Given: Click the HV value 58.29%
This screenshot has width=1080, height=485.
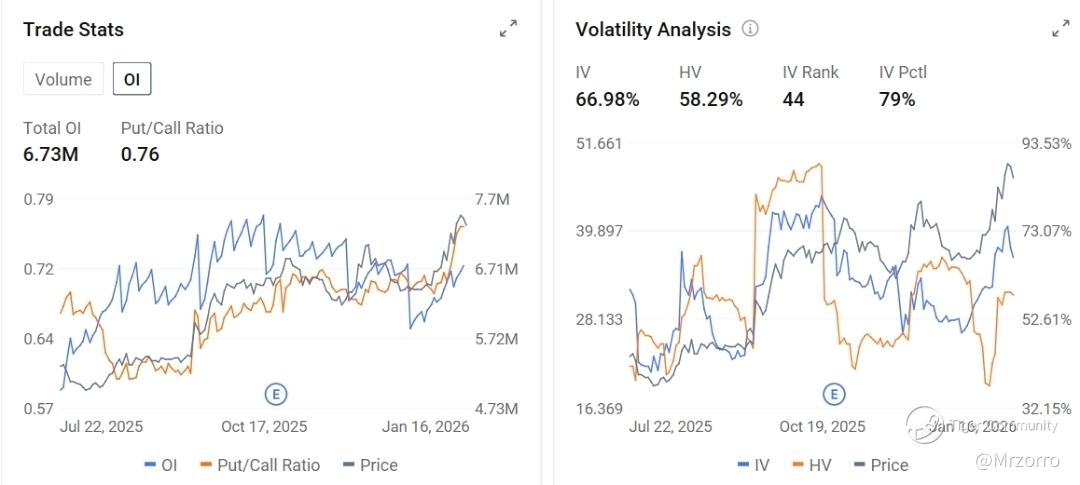Looking at the screenshot, I should coord(710,99).
